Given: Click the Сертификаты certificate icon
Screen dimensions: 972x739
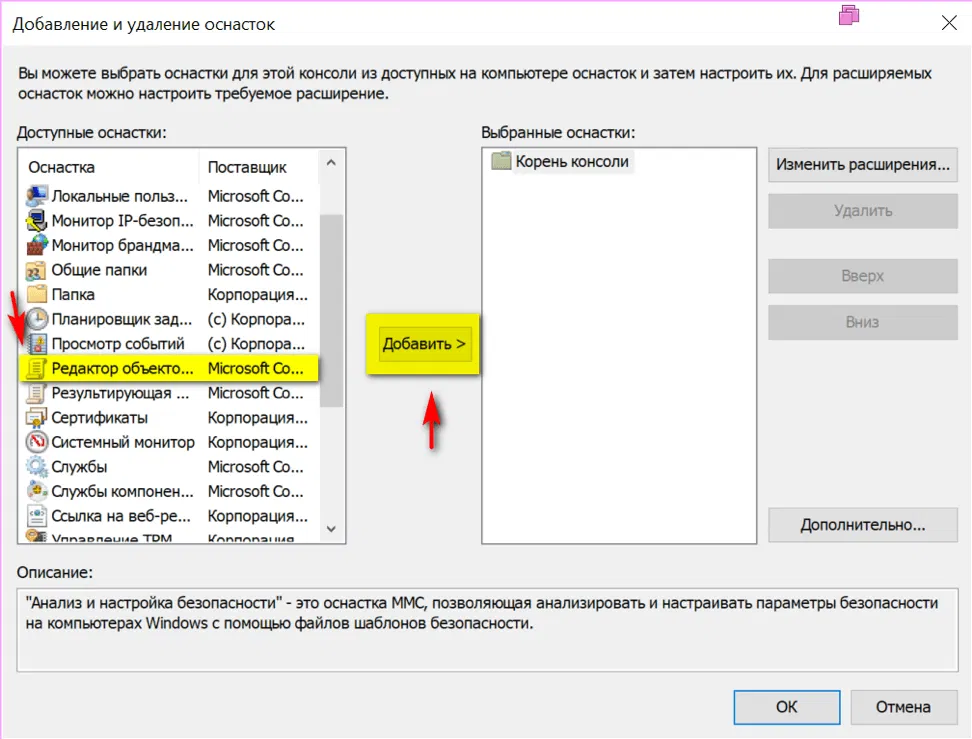Looking at the screenshot, I should [37, 417].
